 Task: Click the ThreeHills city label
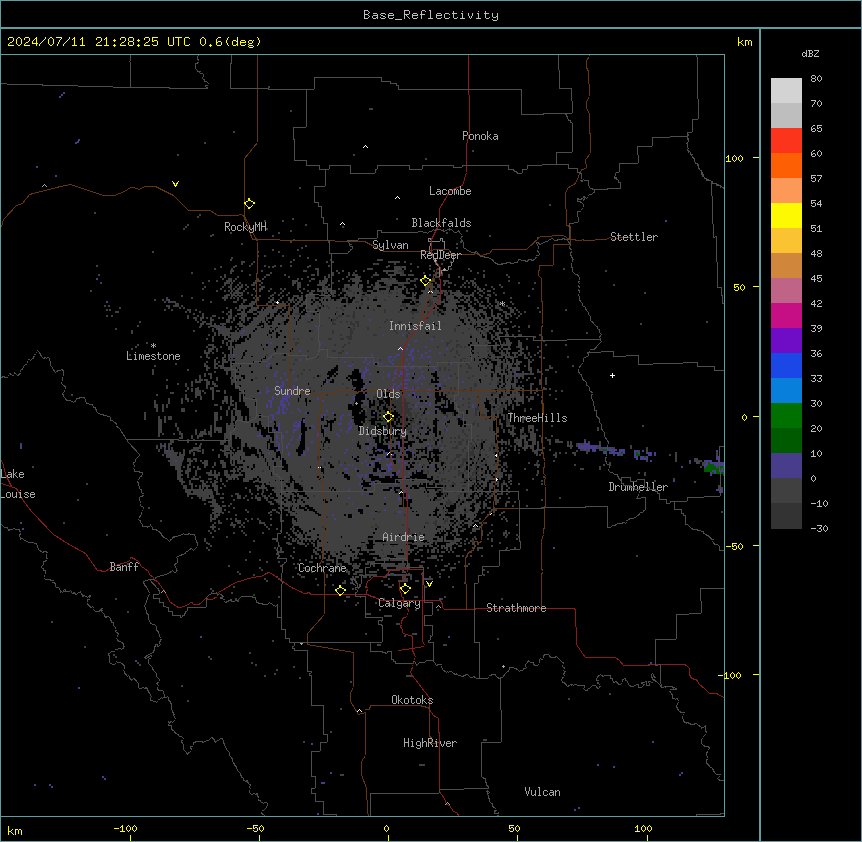[x=537, y=418]
